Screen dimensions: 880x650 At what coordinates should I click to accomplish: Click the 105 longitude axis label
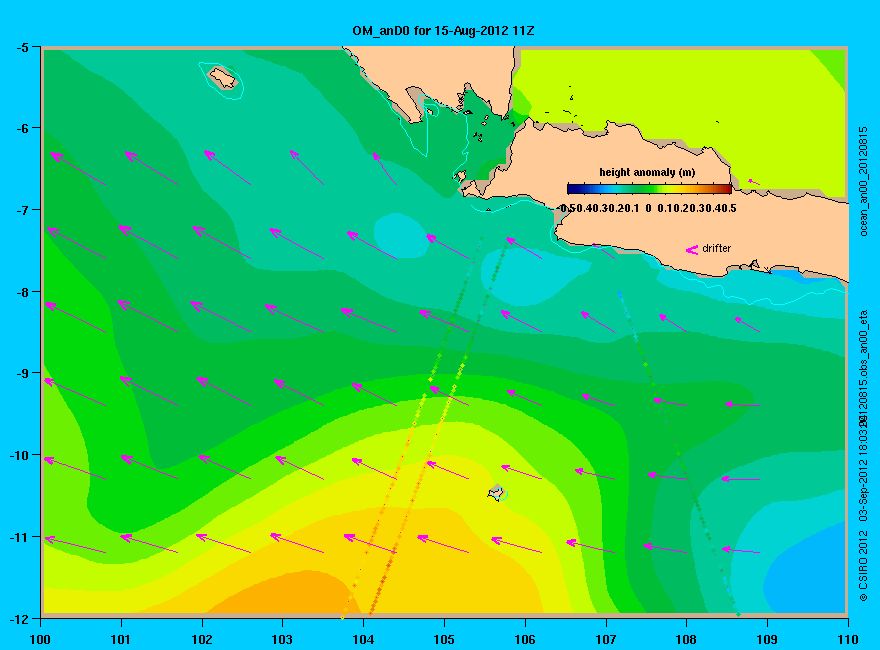[x=444, y=639]
